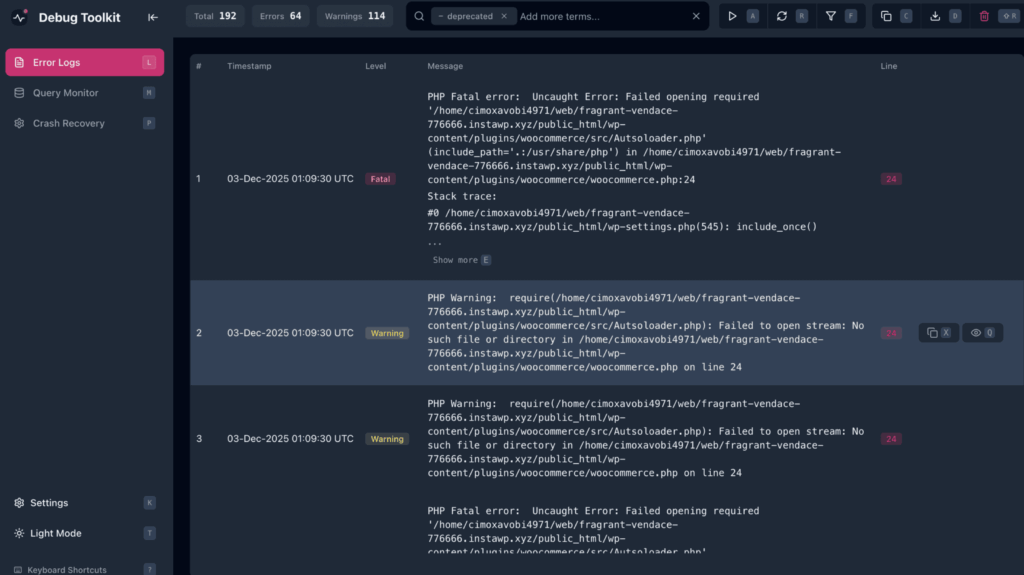1024x575 pixels.
Task: Open Keyboard Shortcuts at sidebar bottom
Action: (x=85, y=570)
